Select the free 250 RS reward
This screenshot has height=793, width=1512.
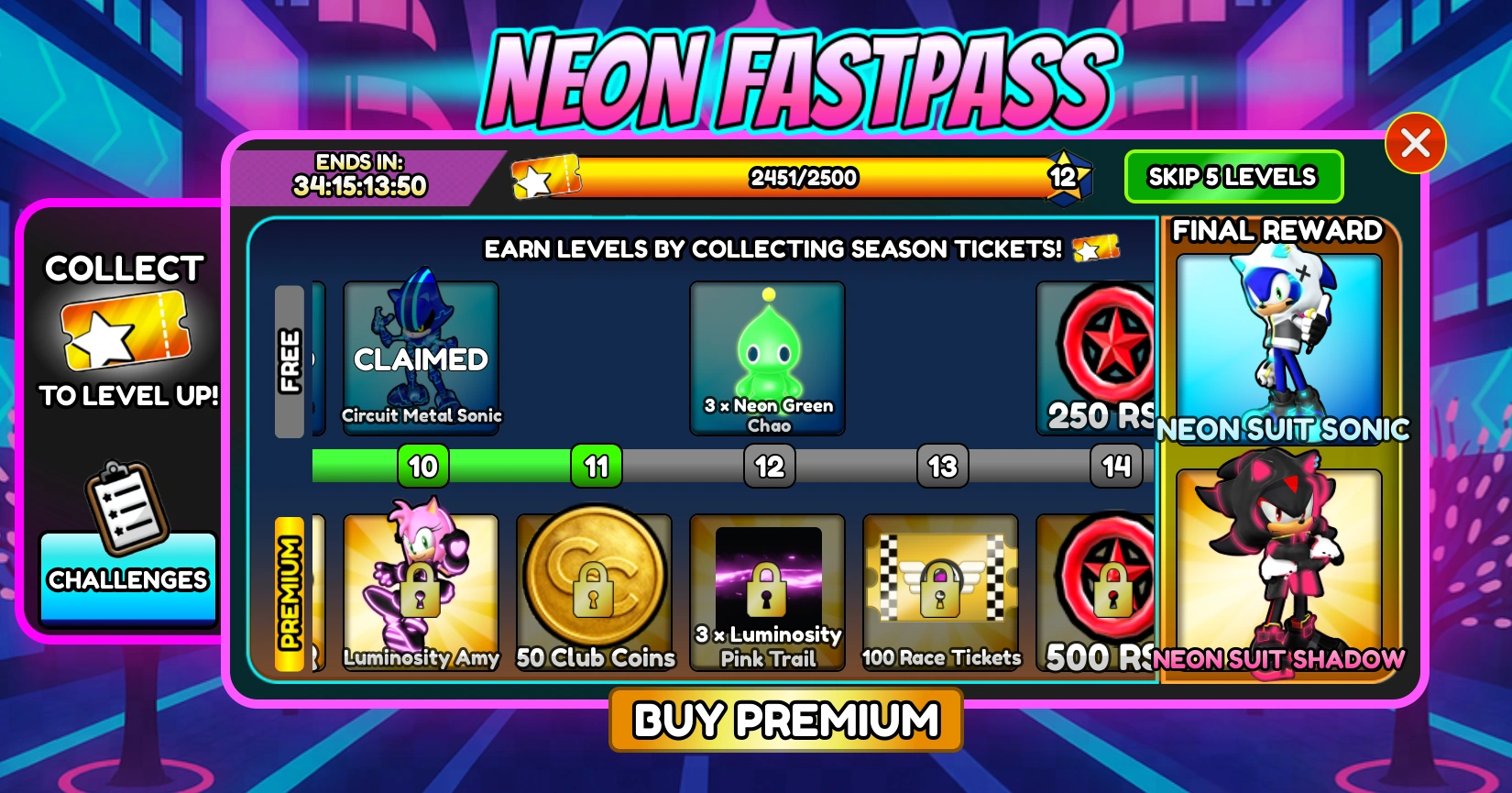pos(1096,358)
